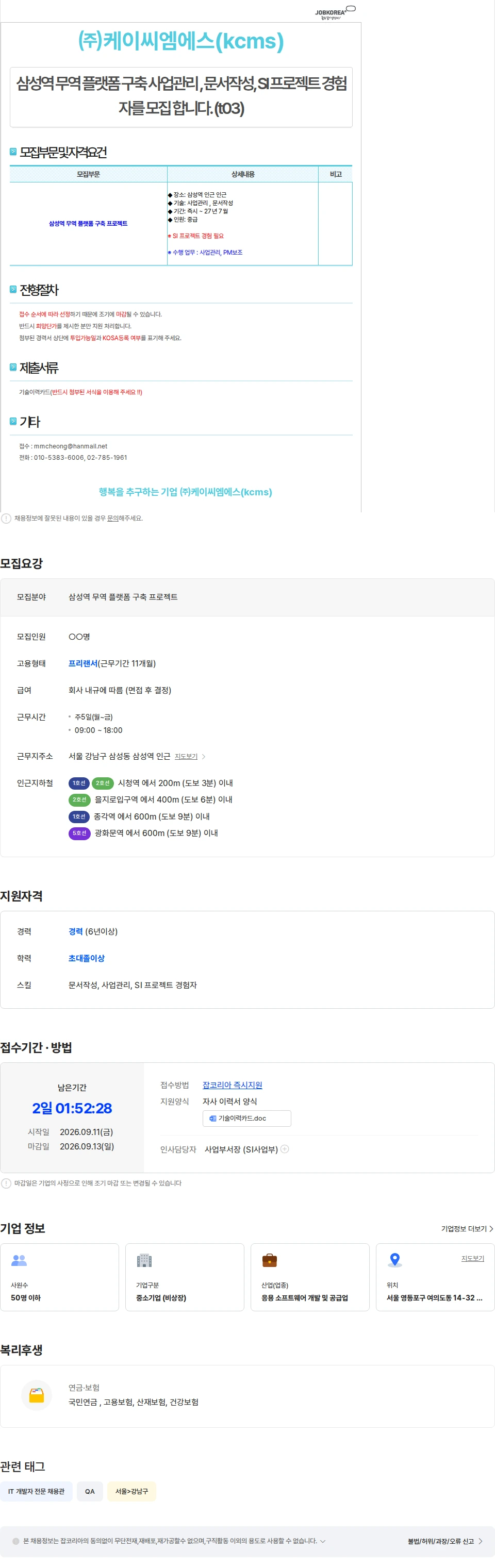
Task: Download the 기술이력카드.doc file
Action: coord(246,1119)
